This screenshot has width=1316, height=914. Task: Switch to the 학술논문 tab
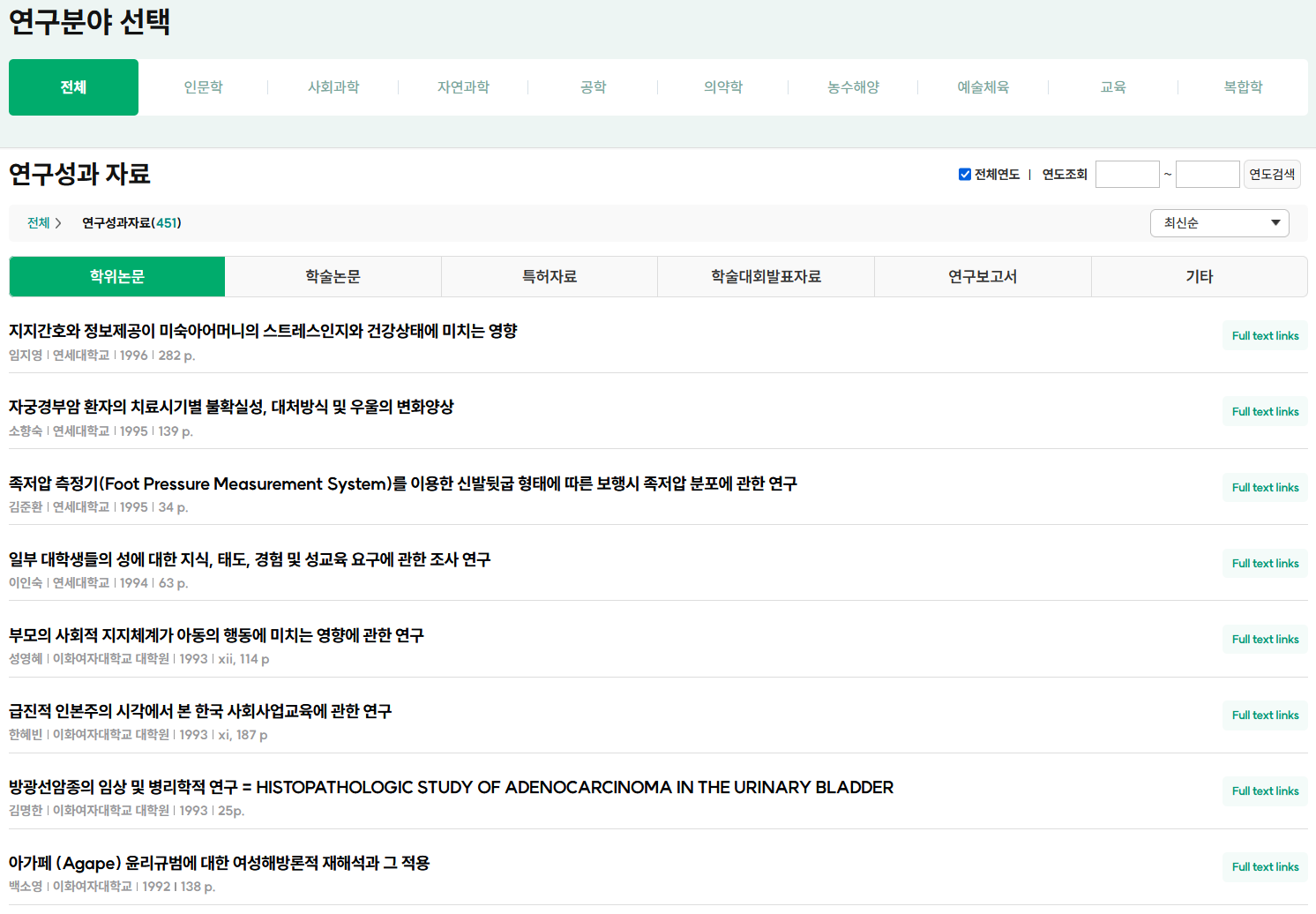pos(333,277)
